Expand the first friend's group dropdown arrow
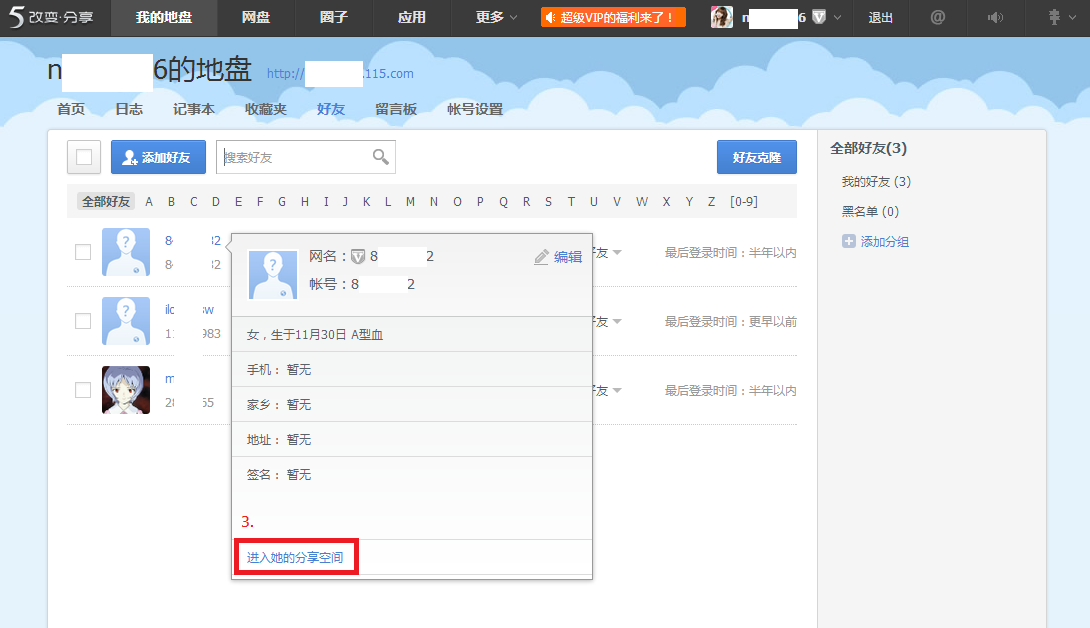Screen dimensions: 1090x628 click(617, 253)
